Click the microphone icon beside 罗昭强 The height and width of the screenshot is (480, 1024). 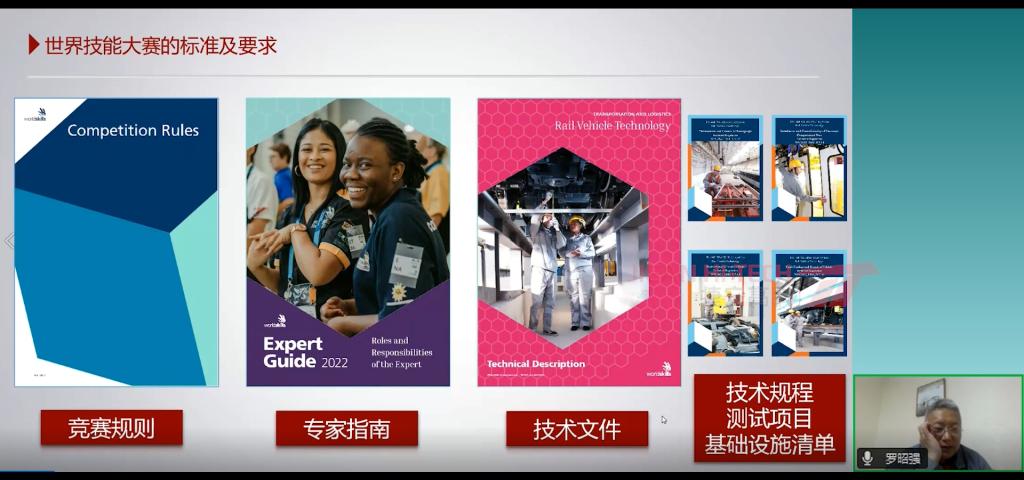click(867, 458)
